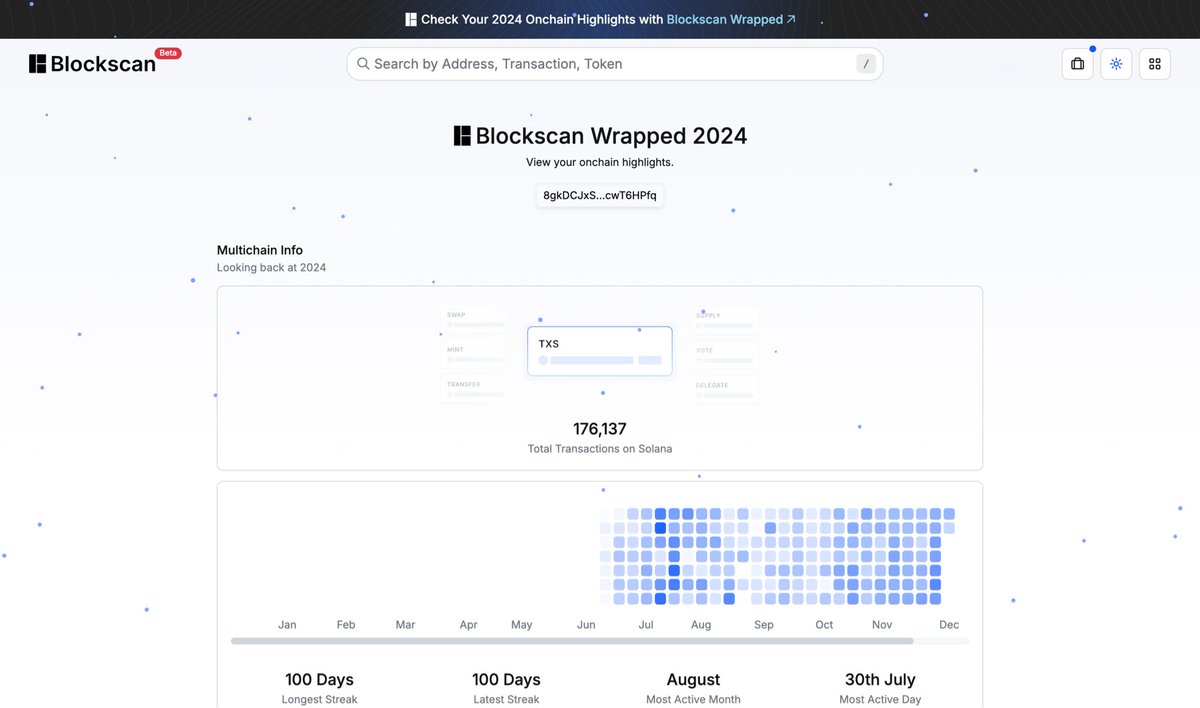
Task: Click the SWAP mini card
Action: click(476, 319)
